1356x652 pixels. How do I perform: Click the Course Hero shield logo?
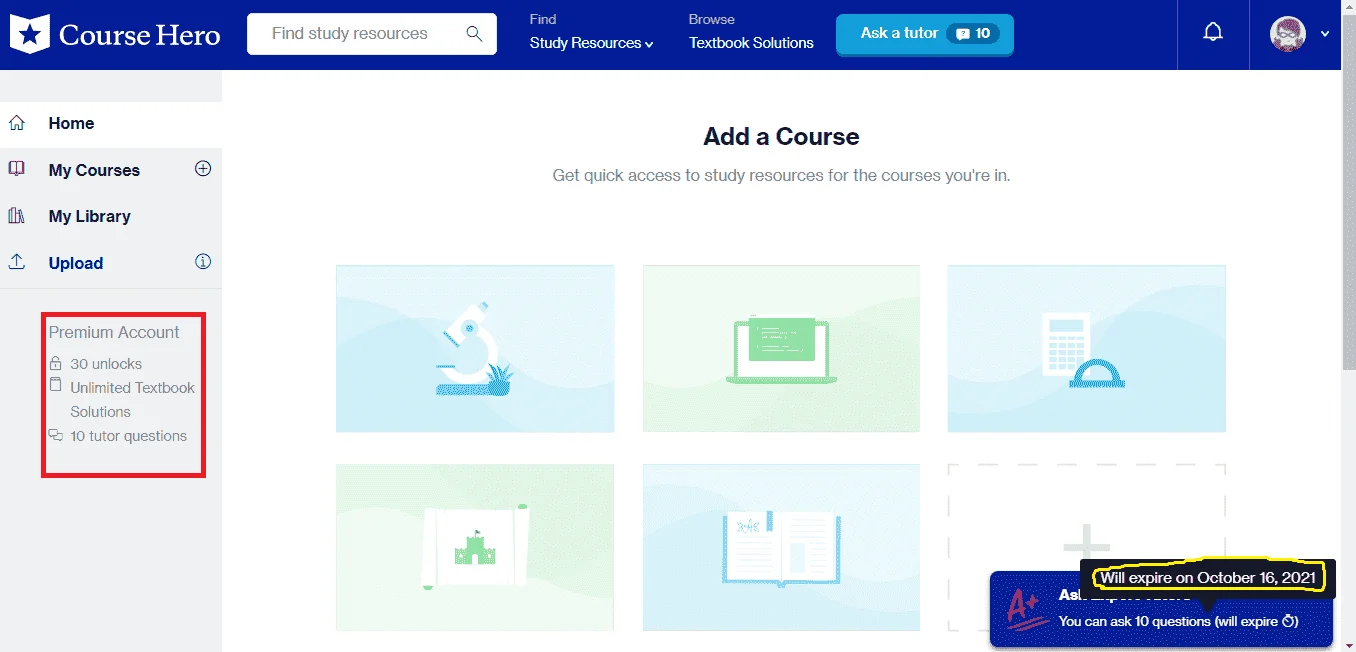[30, 34]
